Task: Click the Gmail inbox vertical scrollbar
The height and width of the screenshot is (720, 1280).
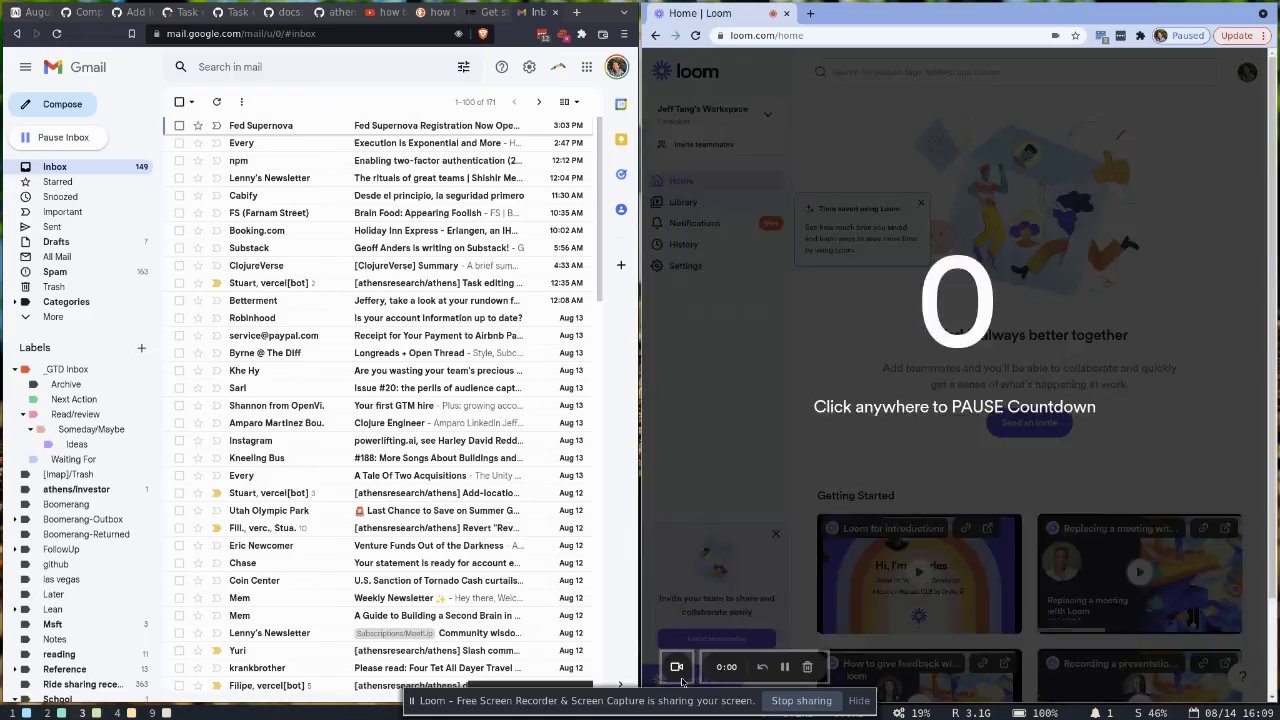Action: coord(601,210)
